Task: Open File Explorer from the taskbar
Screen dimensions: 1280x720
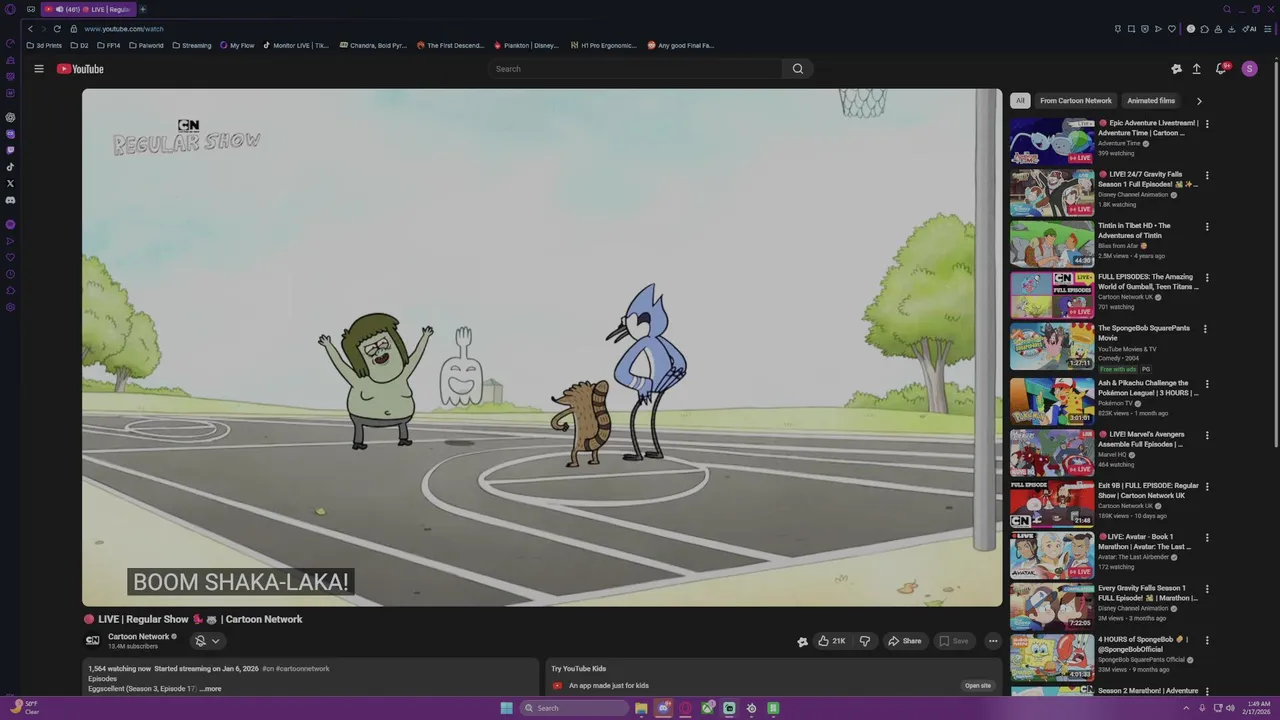Action: [641, 708]
